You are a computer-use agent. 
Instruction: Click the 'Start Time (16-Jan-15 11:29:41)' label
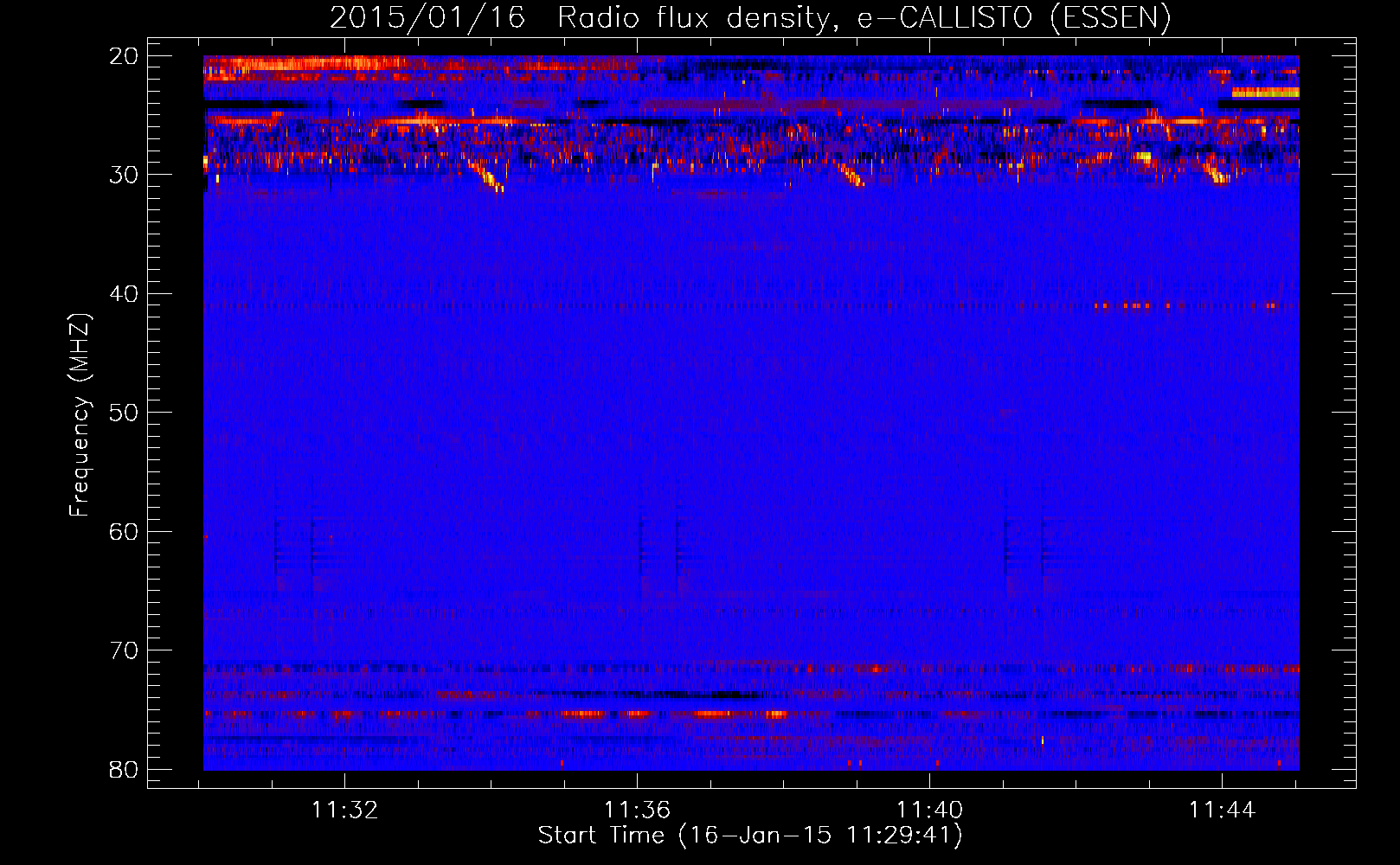click(750, 836)
